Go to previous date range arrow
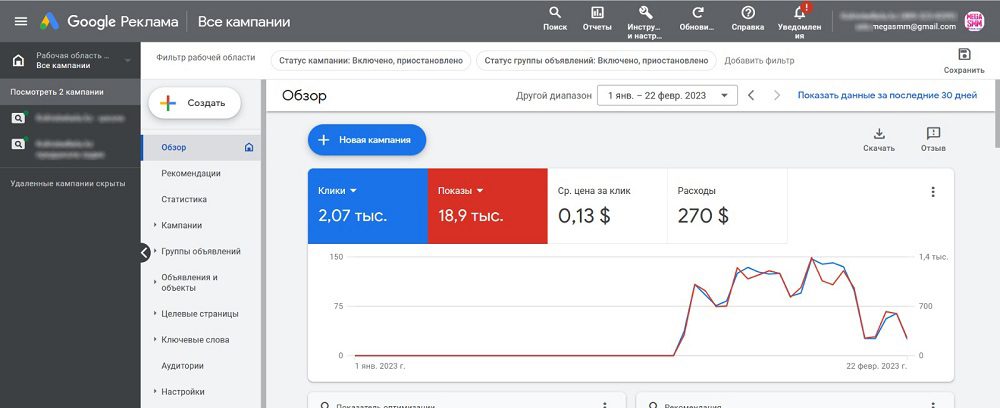Viewport: 1000px width, 408px height. tap(751, 96)
